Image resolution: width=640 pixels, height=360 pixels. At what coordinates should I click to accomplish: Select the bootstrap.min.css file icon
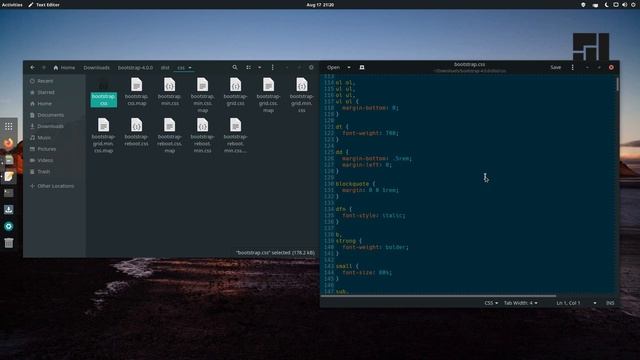[x=169, y=85]
